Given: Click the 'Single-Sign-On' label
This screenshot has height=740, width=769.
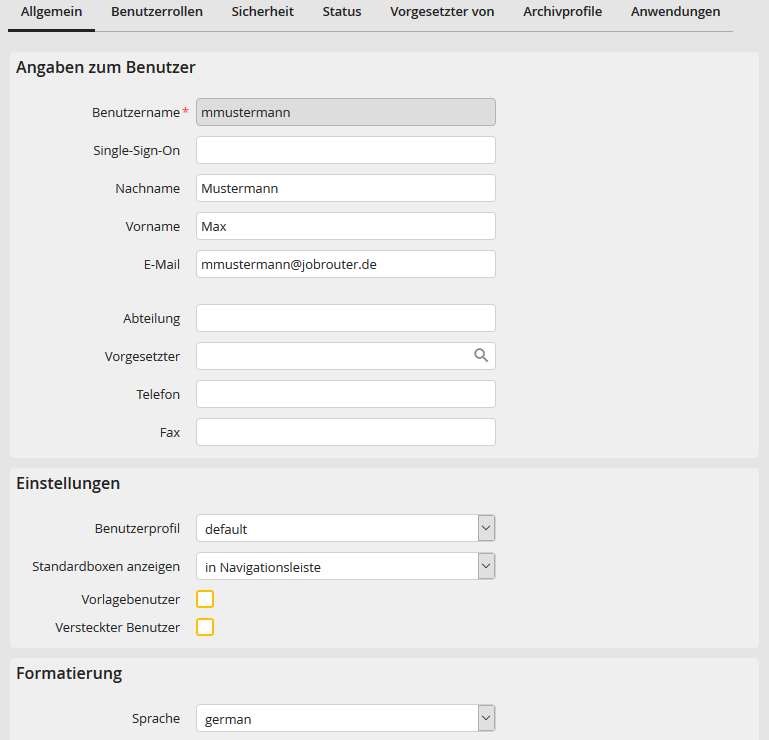Looking at the screenshot, I should coord(137,151).
